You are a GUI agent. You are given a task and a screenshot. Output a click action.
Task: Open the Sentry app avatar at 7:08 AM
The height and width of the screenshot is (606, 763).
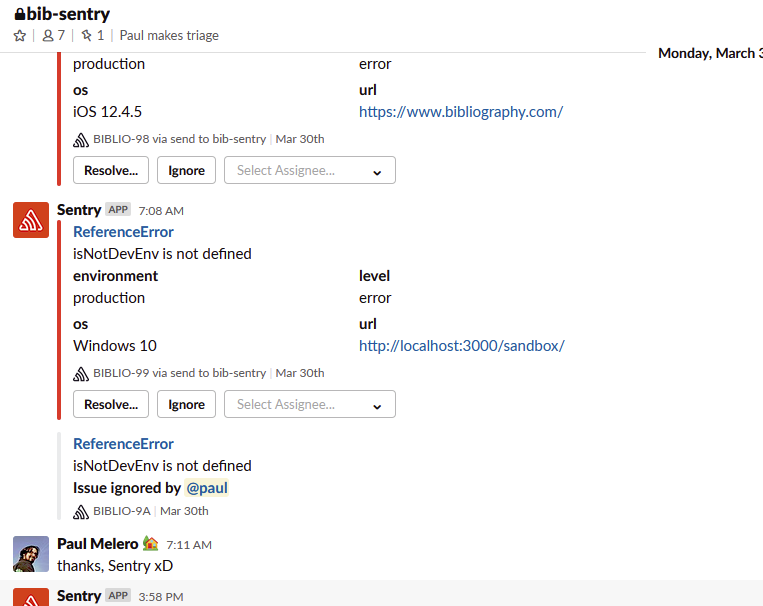pyautogui.click(x=31, y=220)
